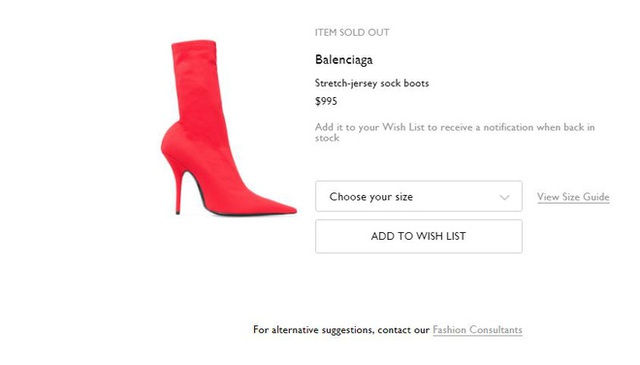This screenshot has width=640, height=365.
Task: Click the 'Choose your size' placeholder text
Action: (371, 197)
